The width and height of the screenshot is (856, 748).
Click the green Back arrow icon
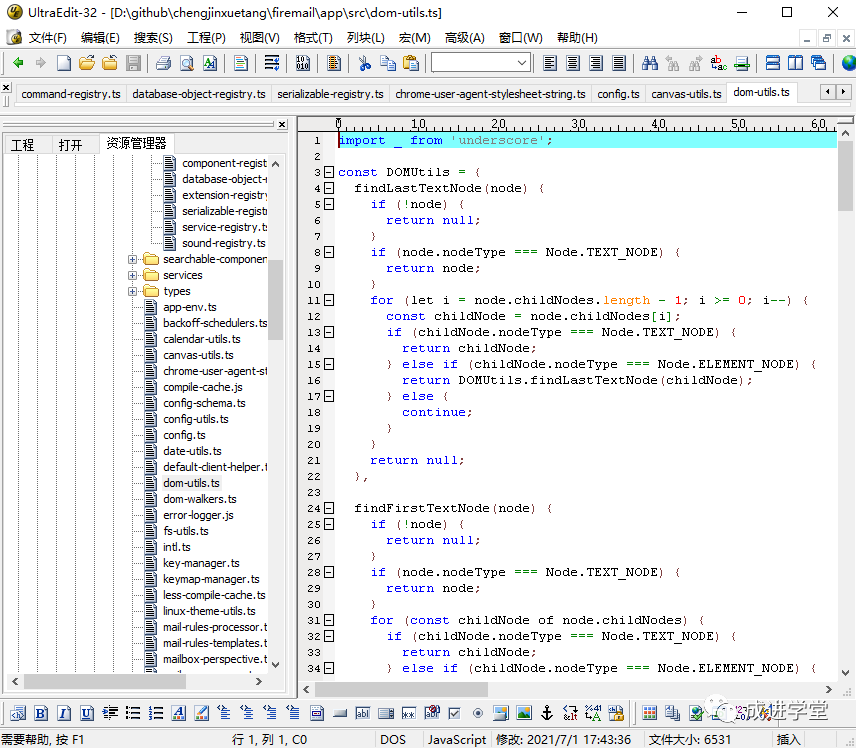(x=18, y=63)
